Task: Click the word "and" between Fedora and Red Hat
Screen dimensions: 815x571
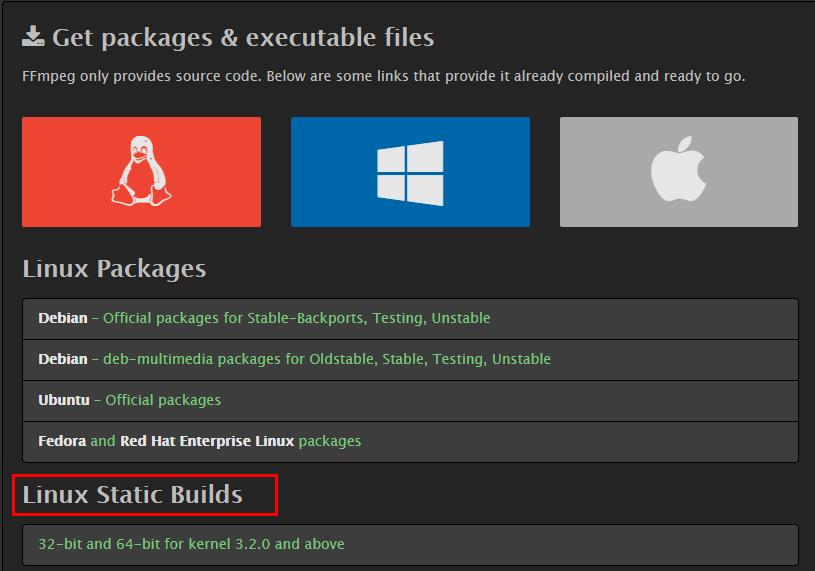Action: (x=103, y=441)
